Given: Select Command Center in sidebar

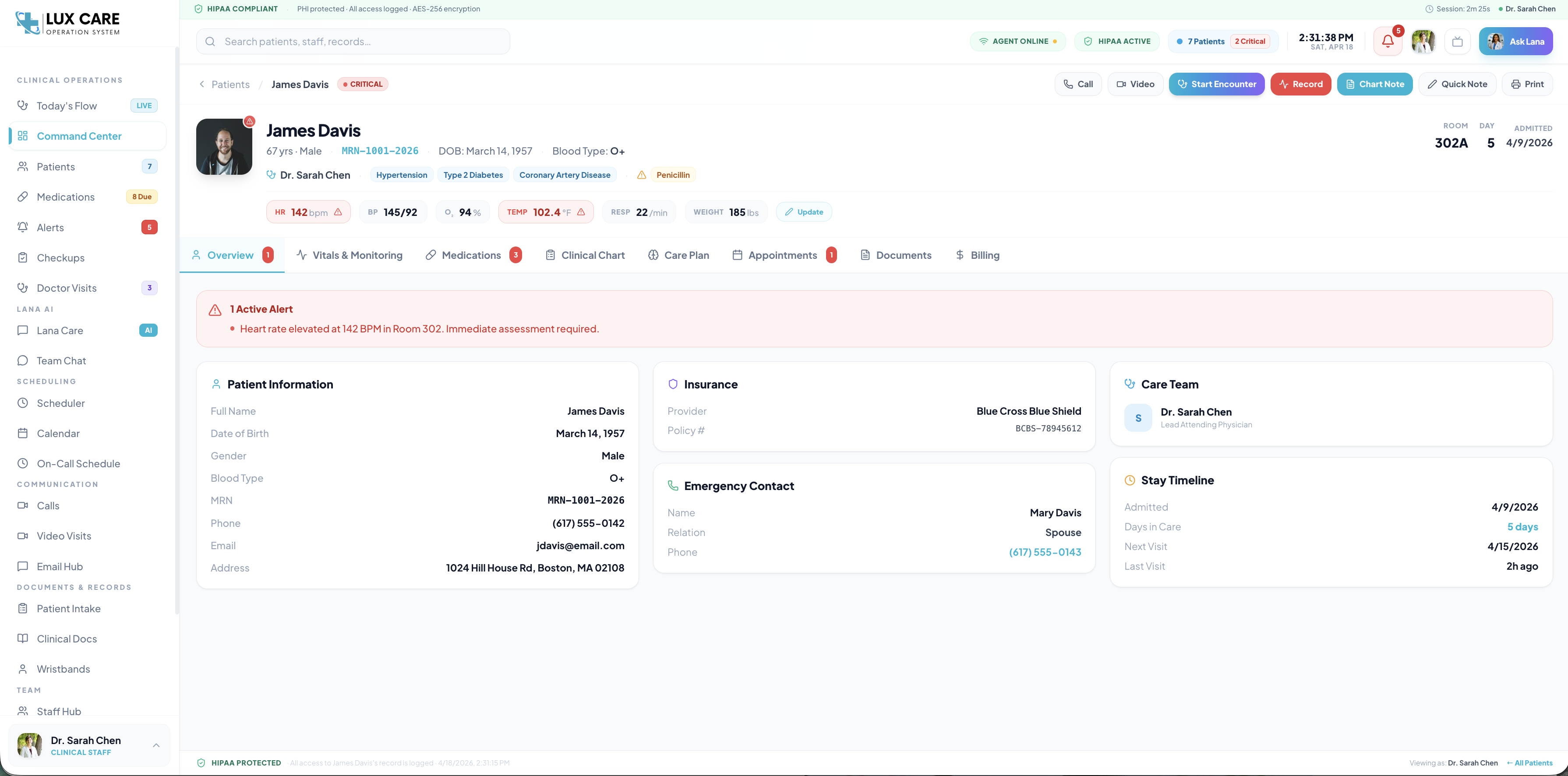Looking at the screenshot, I should click(x=88, y=136).
